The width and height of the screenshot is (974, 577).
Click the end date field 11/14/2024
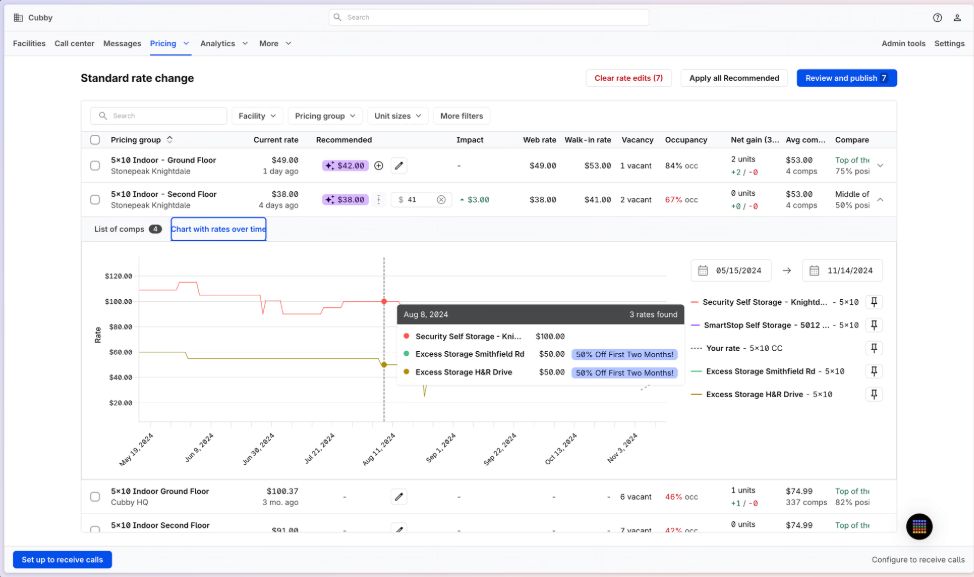842,271
